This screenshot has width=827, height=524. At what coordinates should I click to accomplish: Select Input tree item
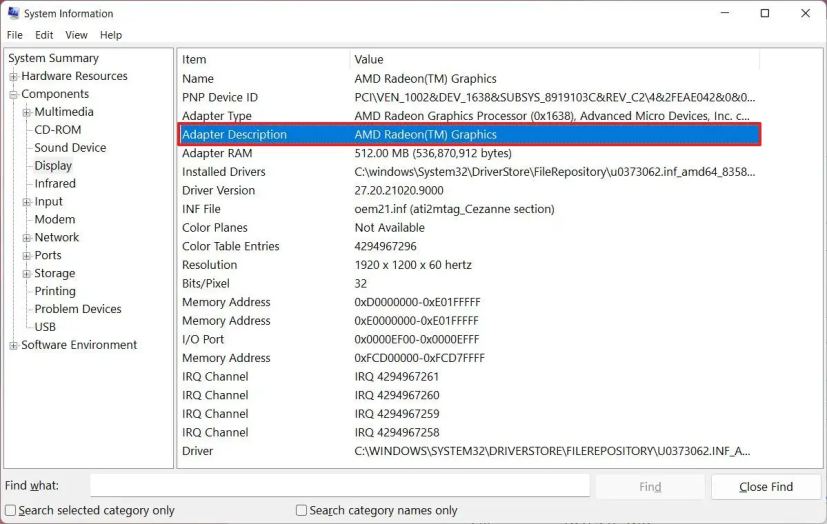point(49,201)
